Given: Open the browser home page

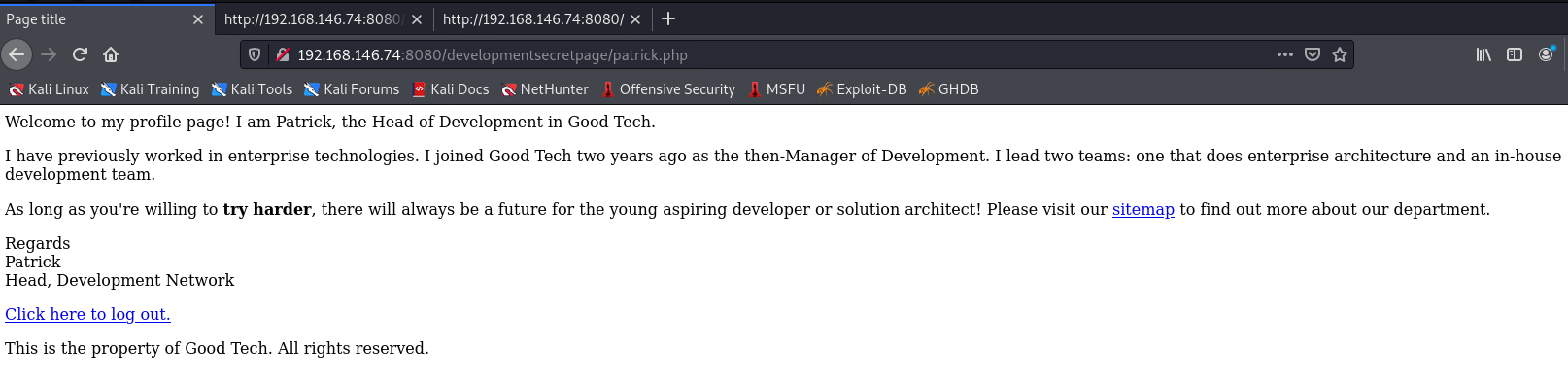Looking at the screenshot, I should [x=111, y=54].
